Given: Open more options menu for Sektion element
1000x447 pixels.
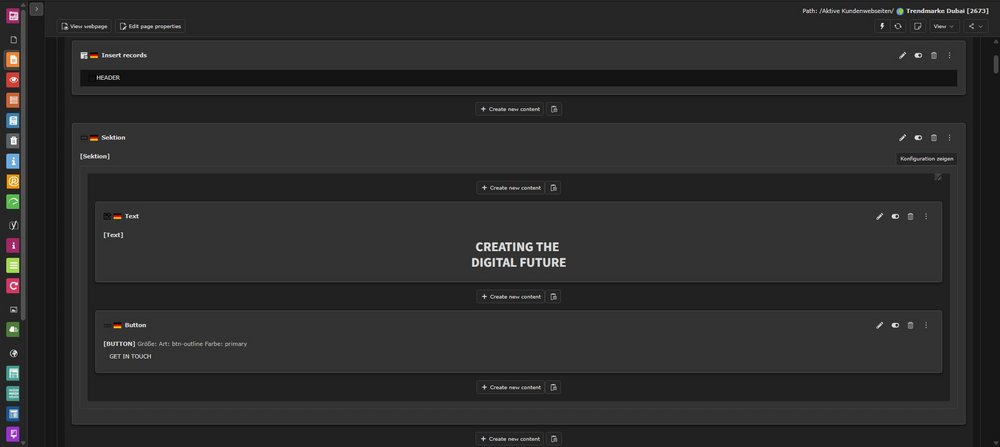Looking at the screenshot, I should pyautogui.click(x=949, y=138).
